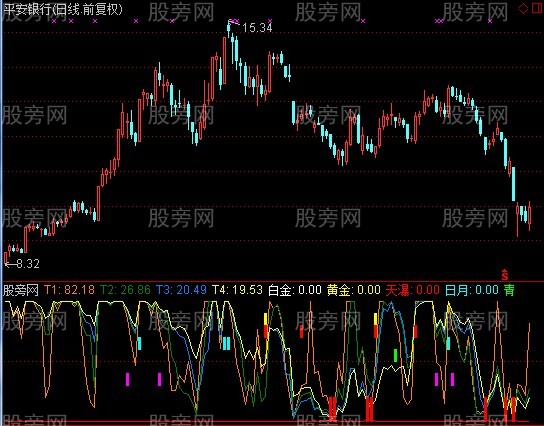The height and width of the screenshot is (426, 544).
Task: Click the 天瀑: 0.00 indicator value
Action: 413,290
